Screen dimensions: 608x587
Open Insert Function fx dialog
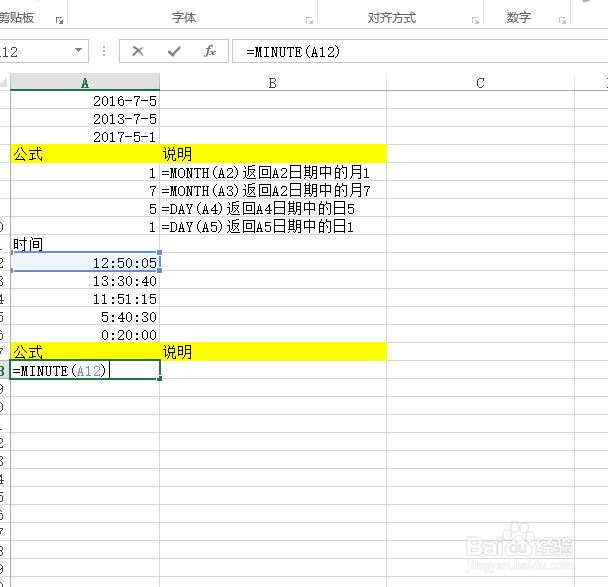[x=210, y=51]
